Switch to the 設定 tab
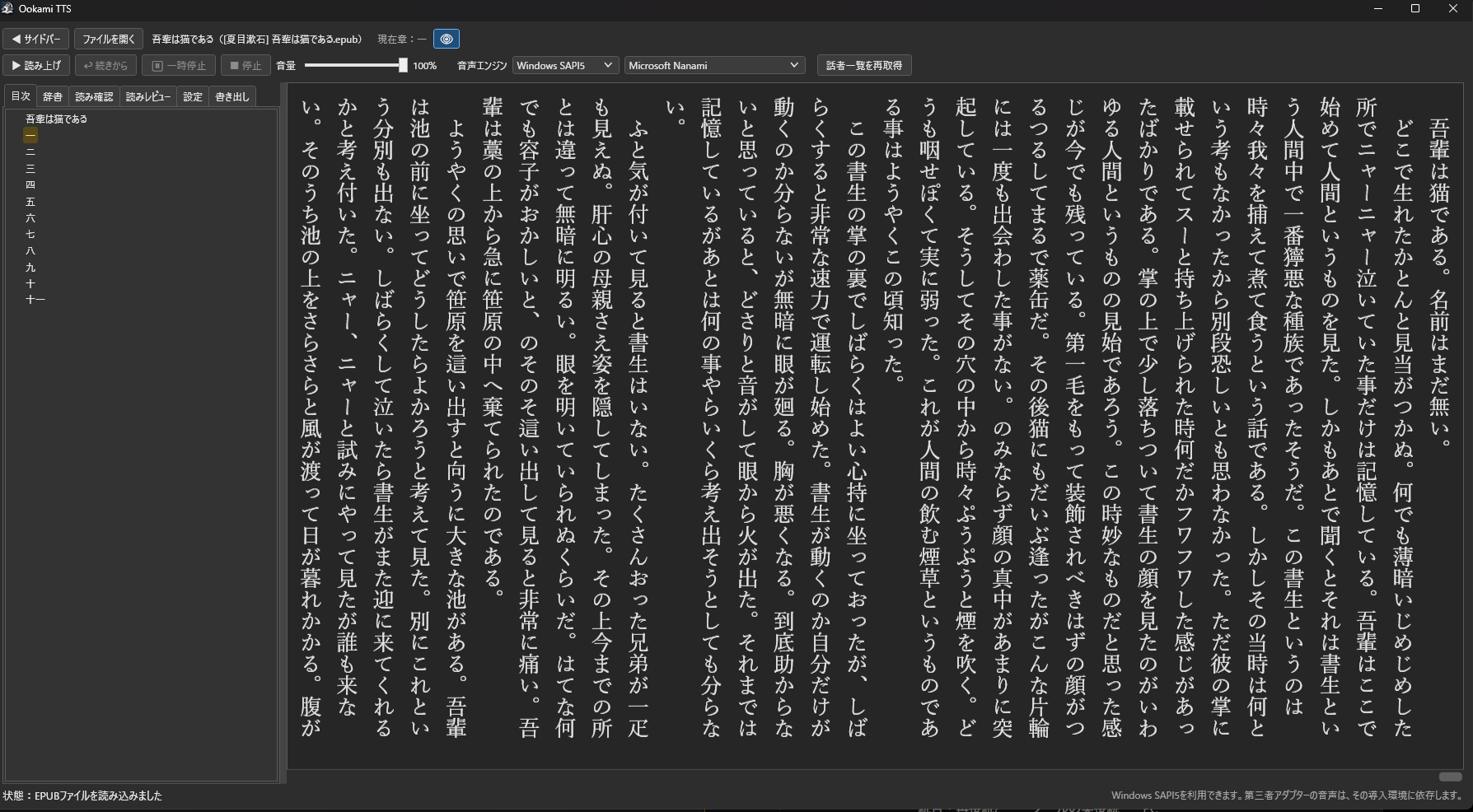The image size is (1473, 812). tap(193, 97)
